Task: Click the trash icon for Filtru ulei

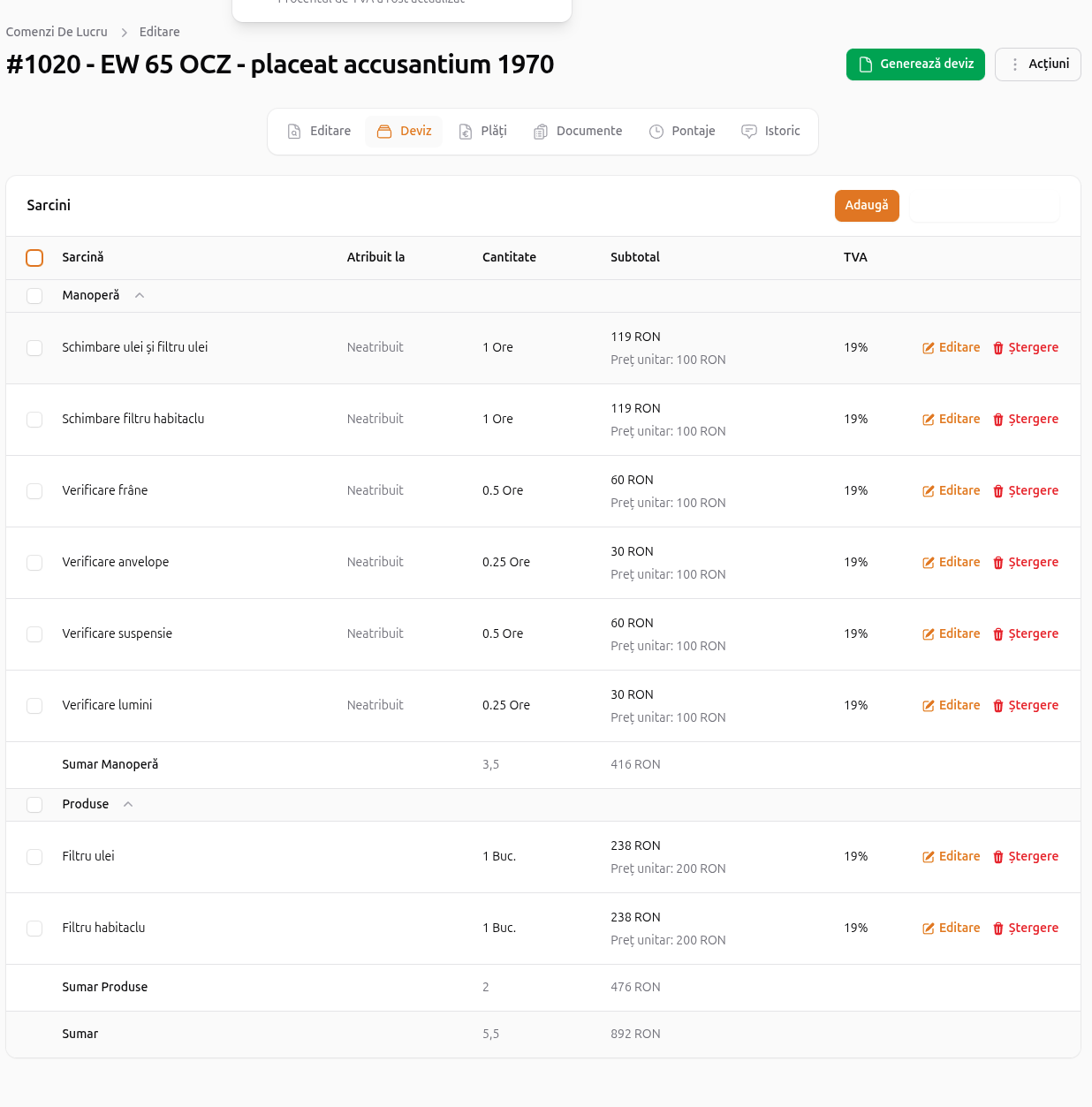Action: [x=998, y=857]
